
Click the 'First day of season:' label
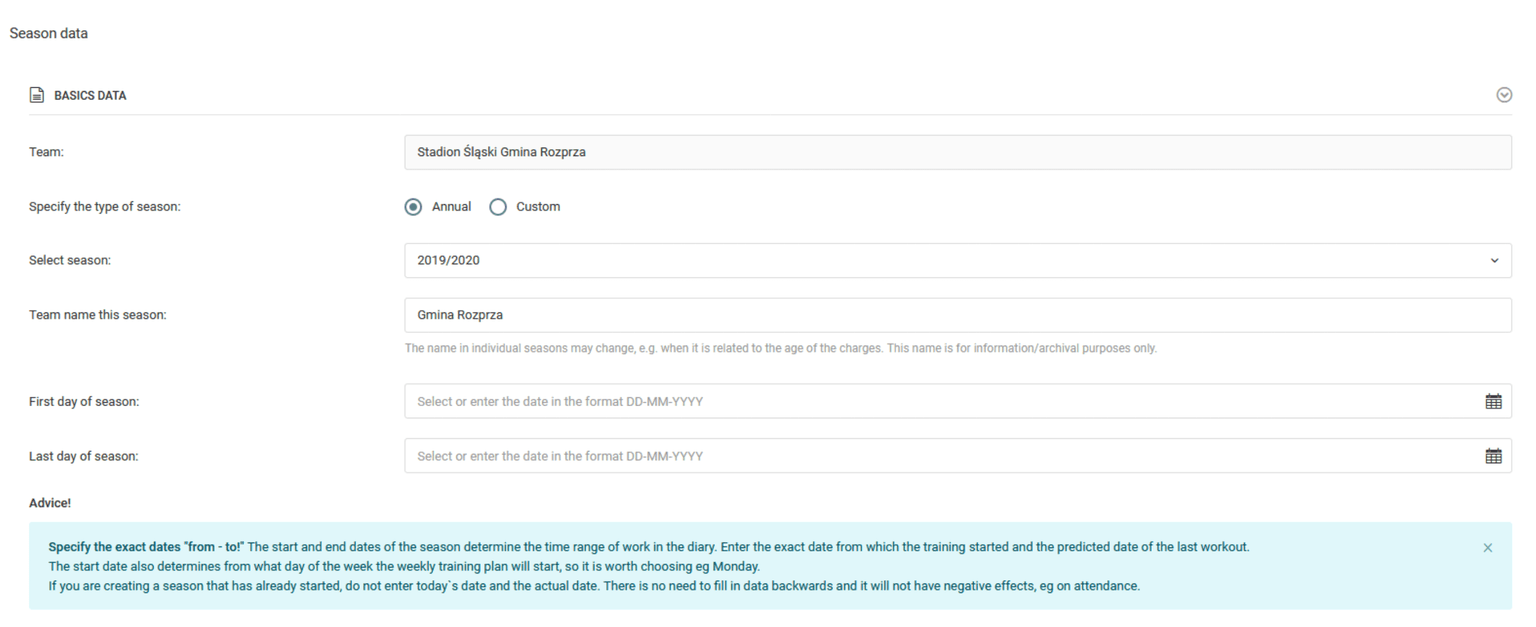point(84,402)
